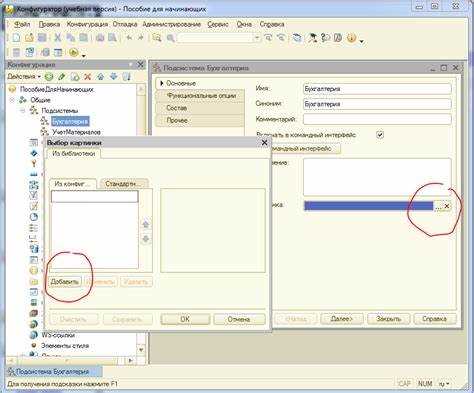474x393 pixels.
Task: Click the Cut scissors icon
Action: coord(57,38)
